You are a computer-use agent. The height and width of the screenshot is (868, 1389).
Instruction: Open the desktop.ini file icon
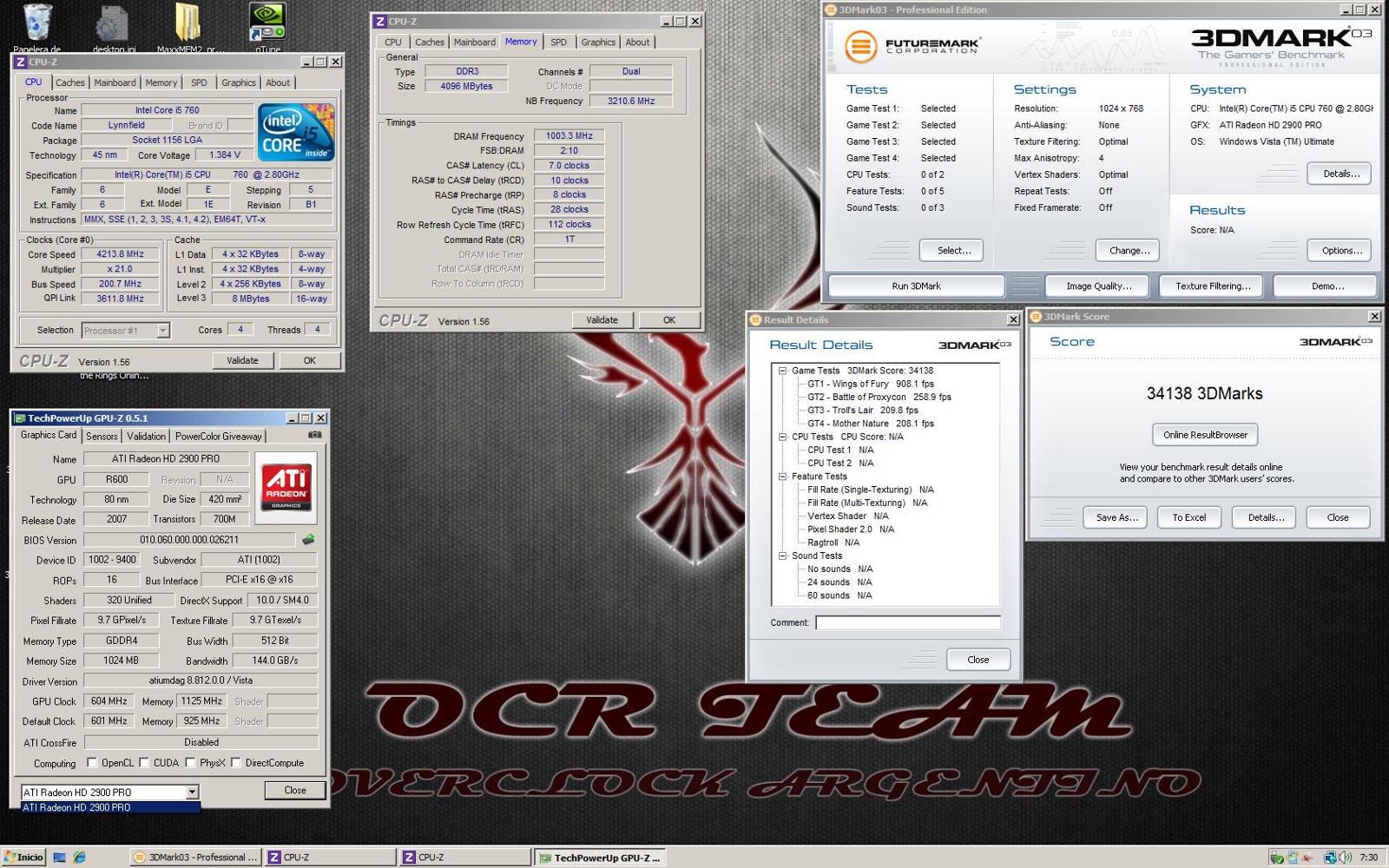113,24
